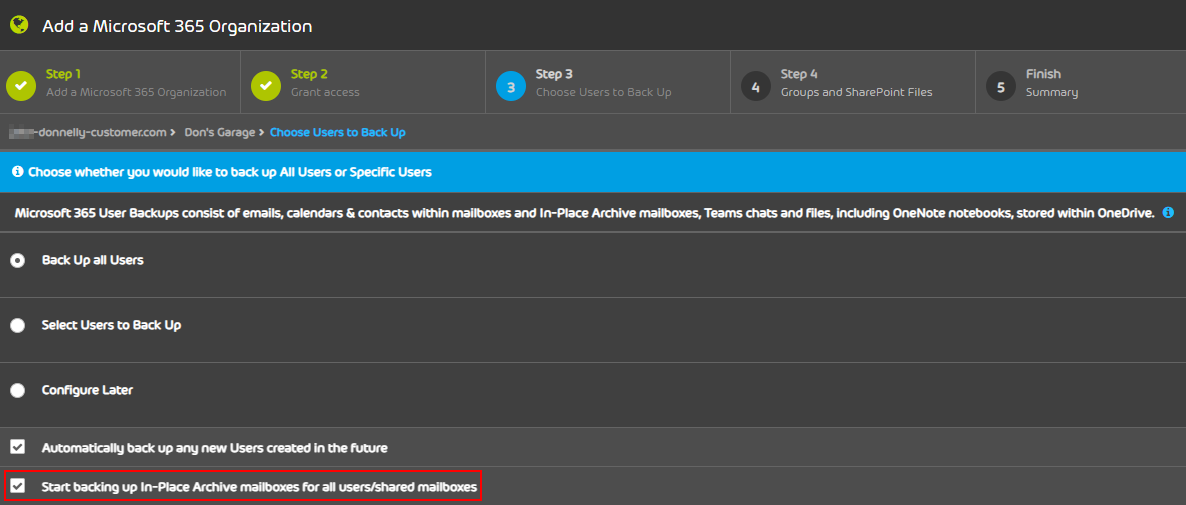The image size is (1186, 505).
Task: Click the Add a Microsoft 365 Organization title
Action: tap(177, 26)
